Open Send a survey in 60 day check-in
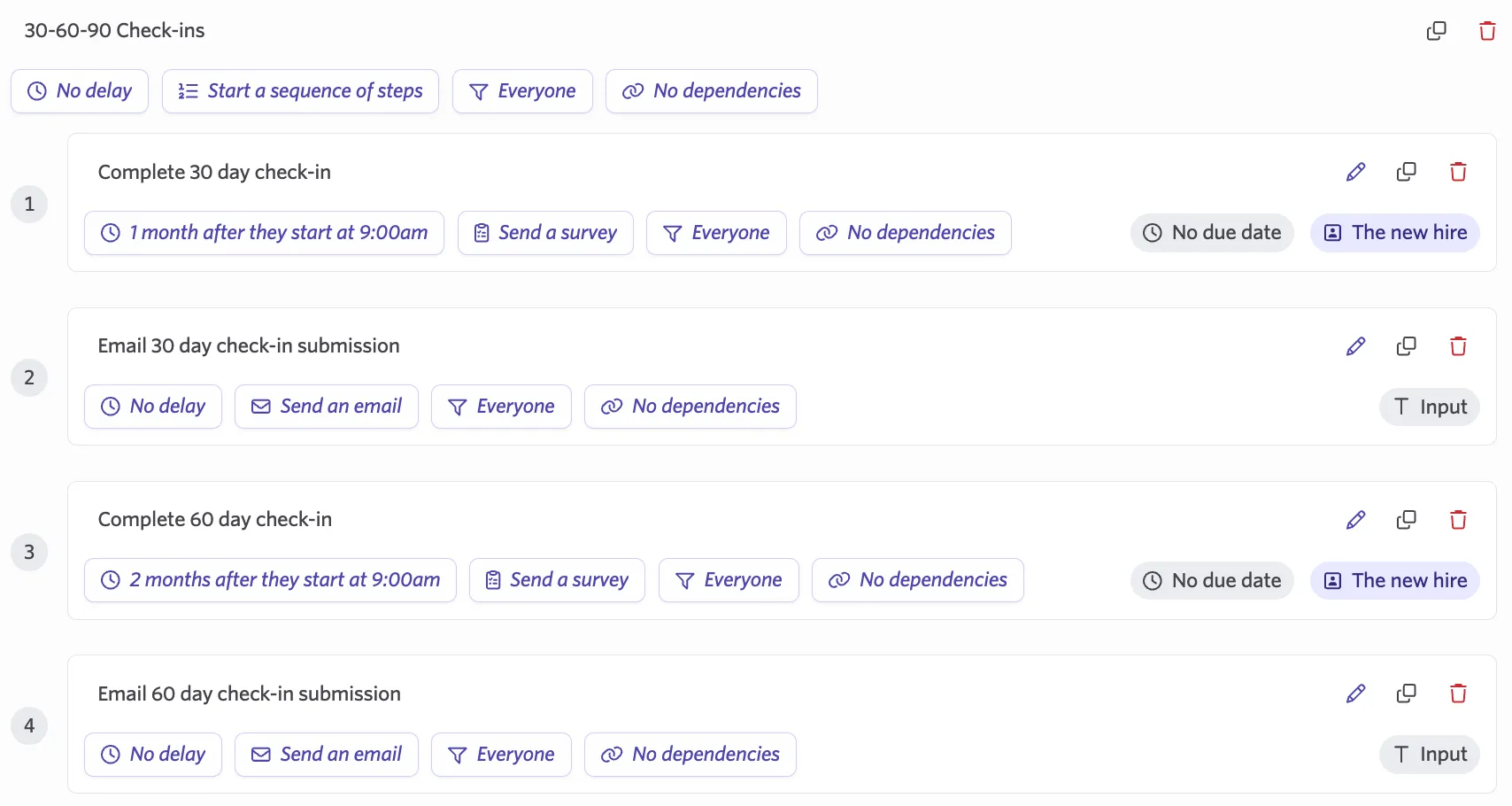Screen dimensions: 1512x806 pyautogui.click(x=557, y=580)
